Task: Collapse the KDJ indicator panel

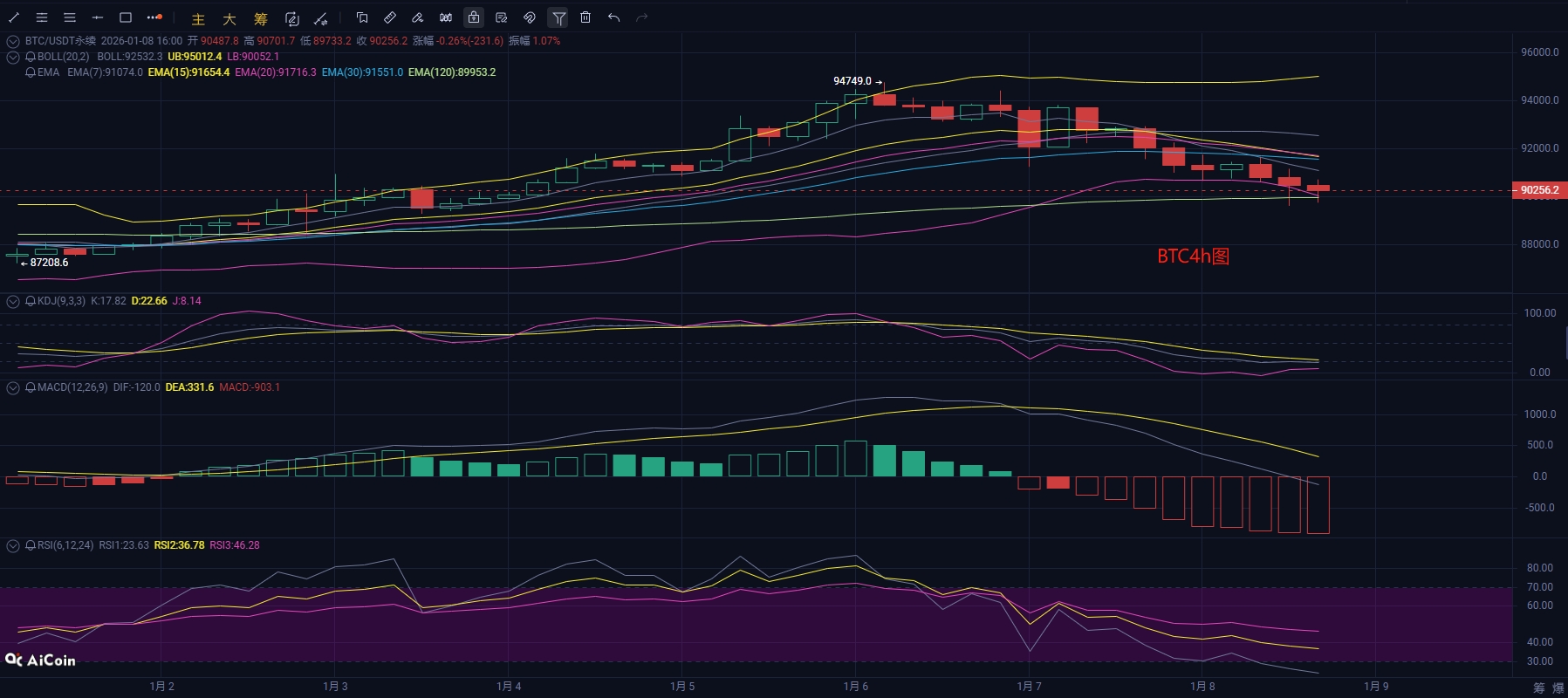Action: pyautogui.click(x=13, y=301)
